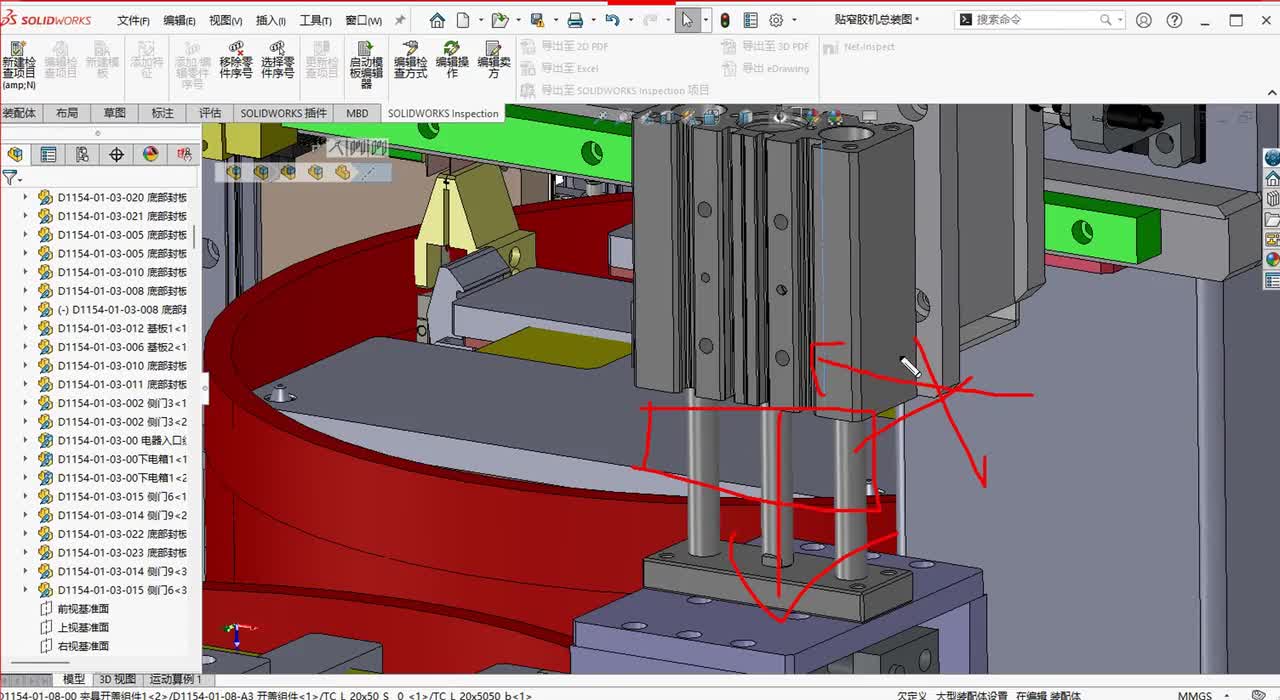Switch to the 评估 ribbon tab

pos(210,113)
